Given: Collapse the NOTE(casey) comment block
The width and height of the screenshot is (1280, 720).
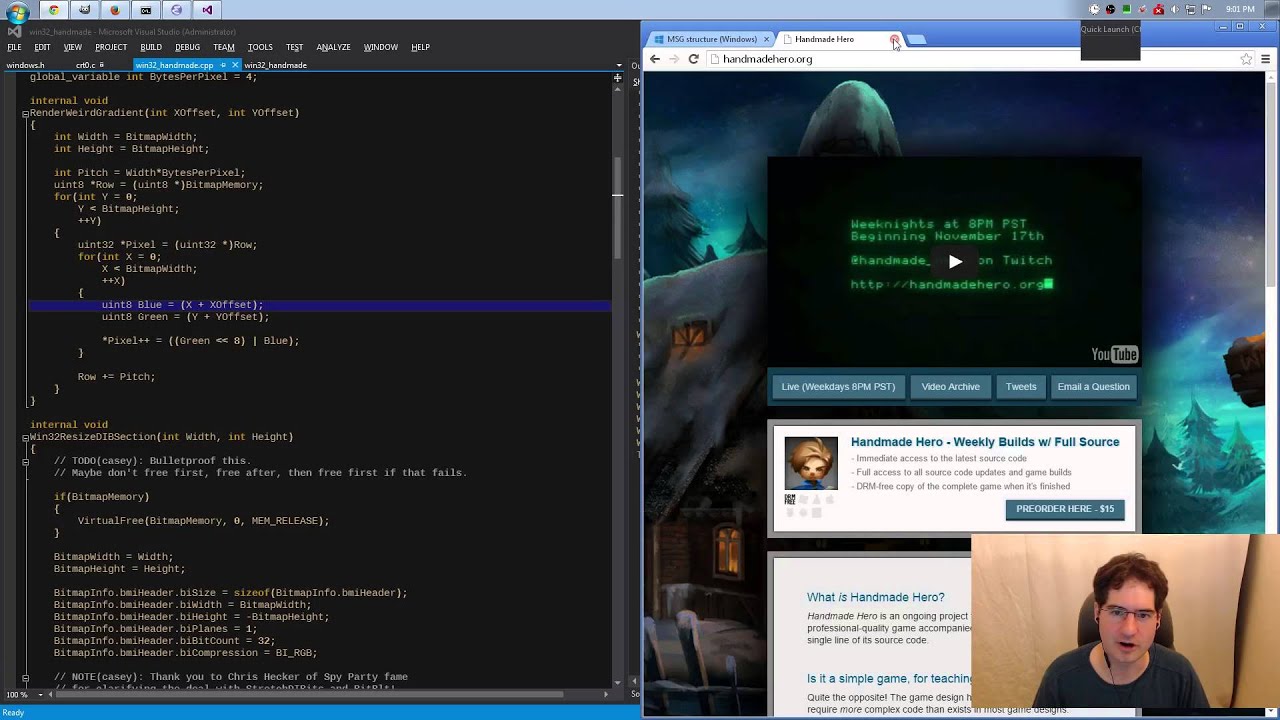Looking at the screenshot, I should (25, 677).
